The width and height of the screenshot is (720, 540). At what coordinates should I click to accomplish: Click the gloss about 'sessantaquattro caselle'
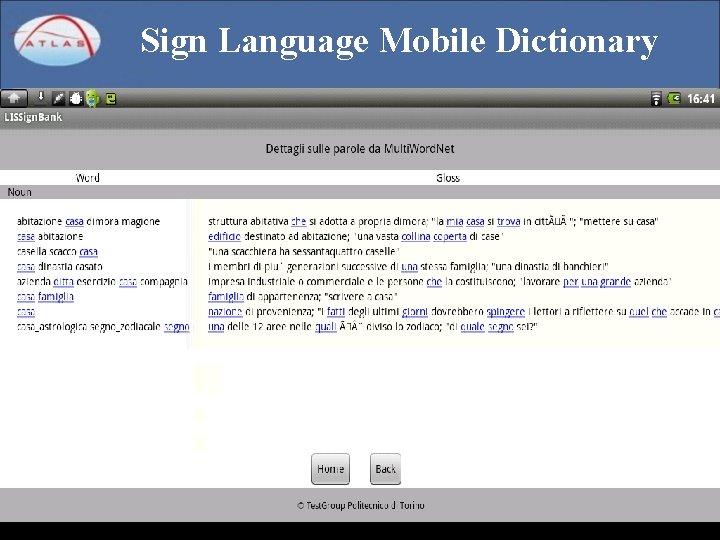(x=304, y=252)
